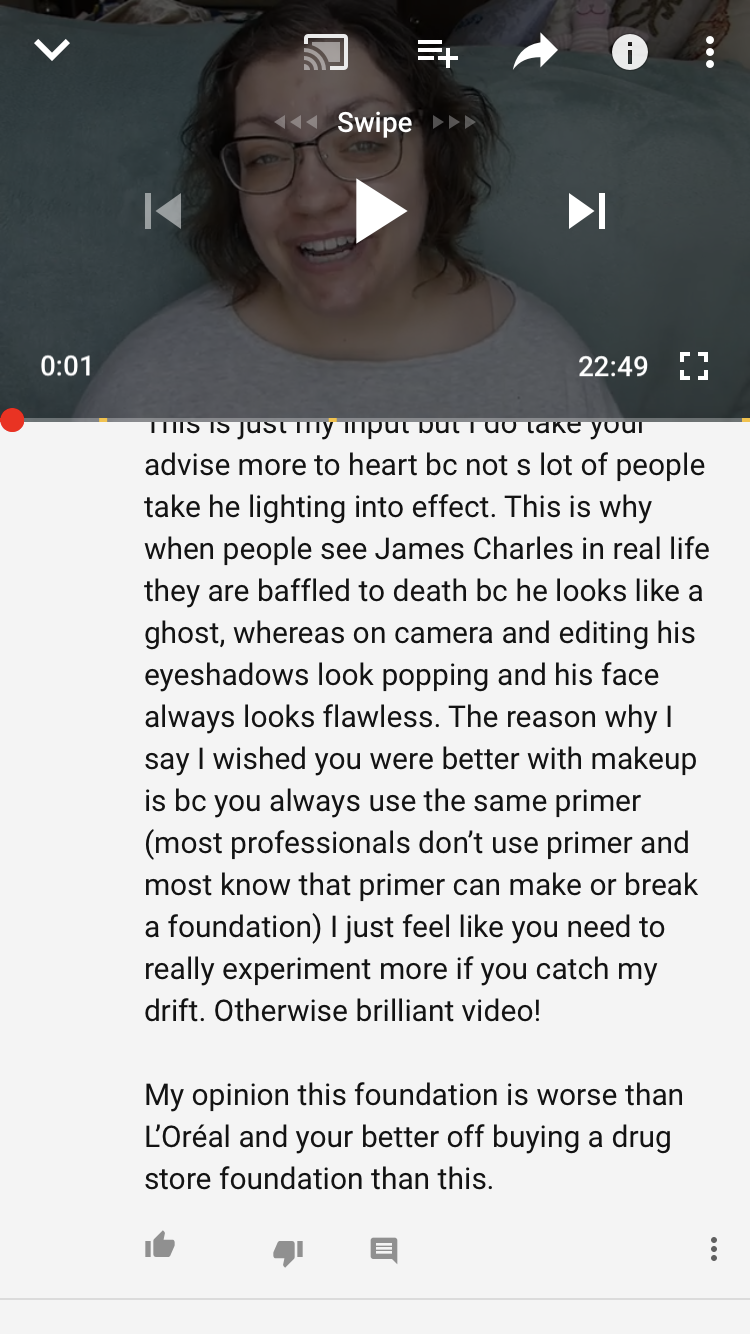Share the video with arrow icon

point(535,52)
